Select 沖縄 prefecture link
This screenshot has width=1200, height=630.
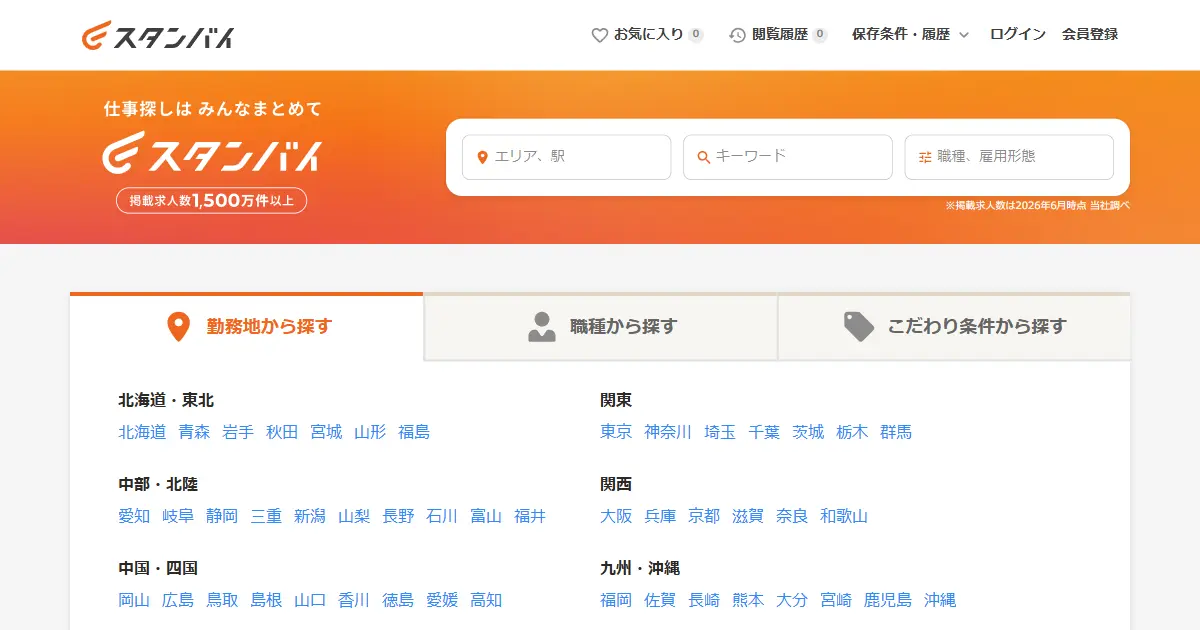pyautogui.click(x=940, y=600)
